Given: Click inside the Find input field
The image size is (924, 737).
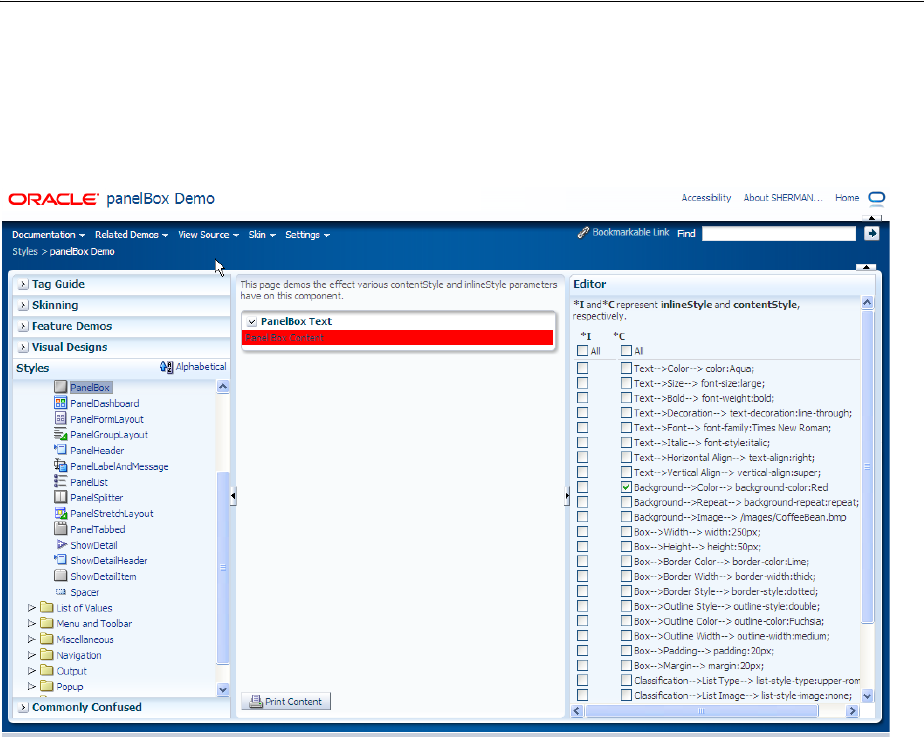Looking at the screenshot, I should click(x=778, y=233).
